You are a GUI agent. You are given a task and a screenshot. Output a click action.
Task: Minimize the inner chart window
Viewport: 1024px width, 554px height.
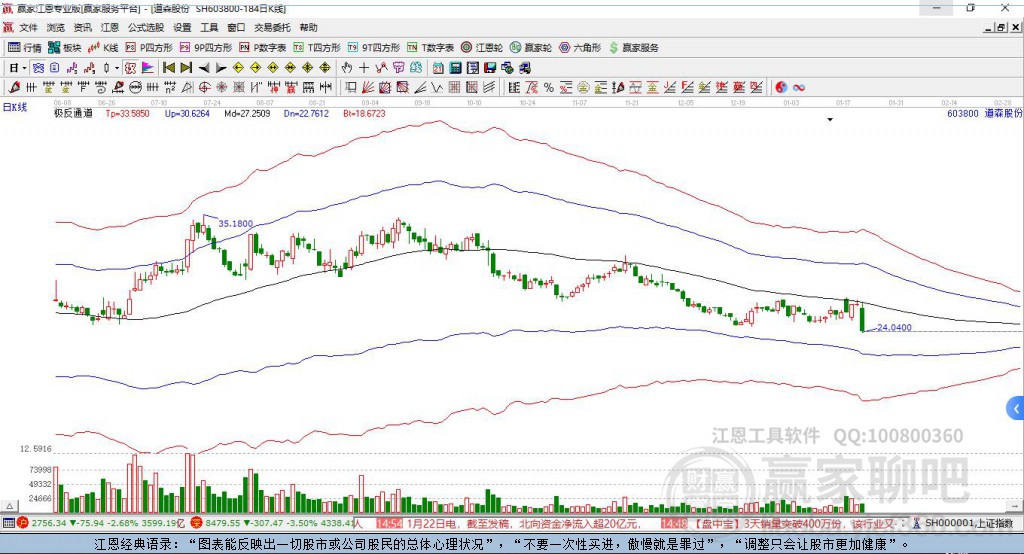coord(989,27)
